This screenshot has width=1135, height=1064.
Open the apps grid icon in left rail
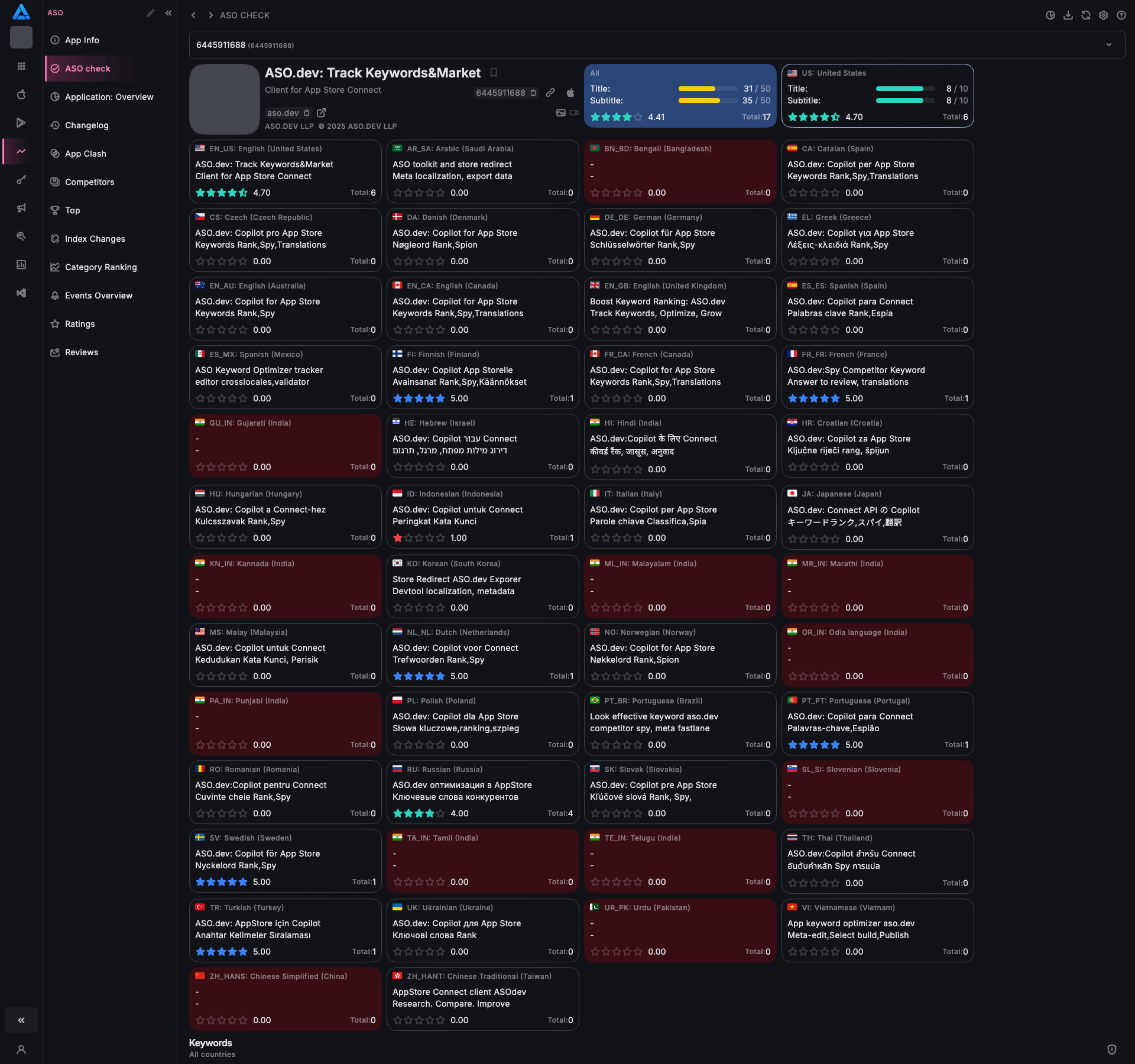[x=21, y=66]
